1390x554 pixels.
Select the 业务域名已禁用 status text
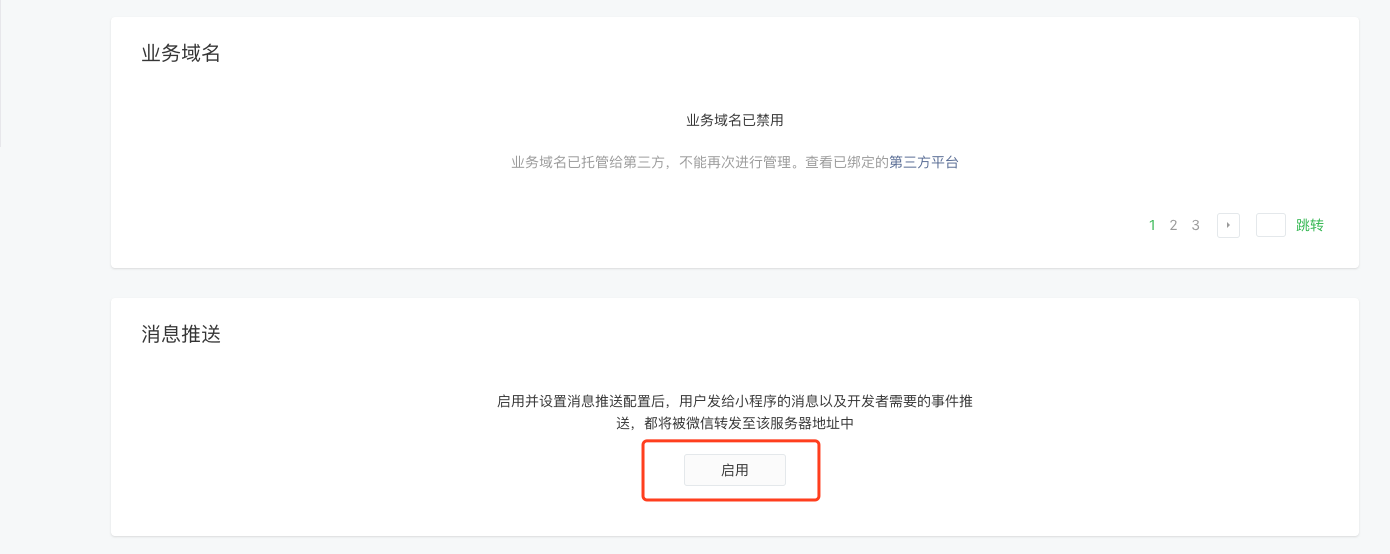tap(735, 120)
